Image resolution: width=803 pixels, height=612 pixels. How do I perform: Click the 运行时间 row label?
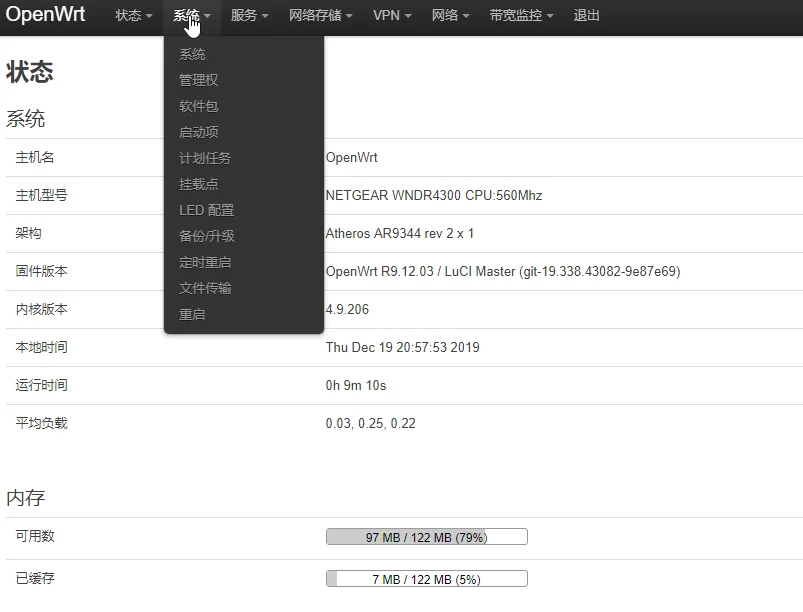coord(41,385)
